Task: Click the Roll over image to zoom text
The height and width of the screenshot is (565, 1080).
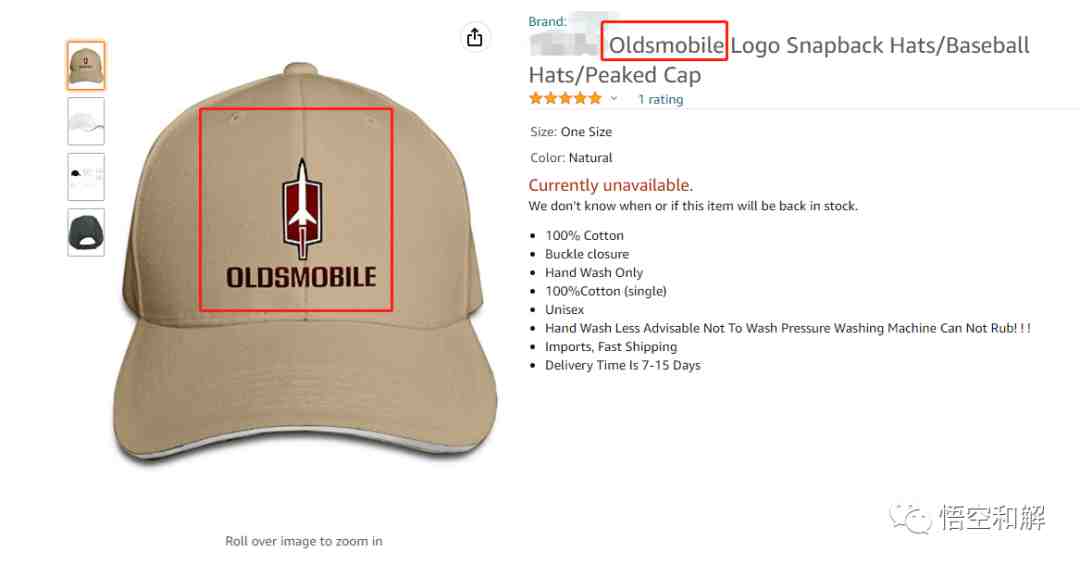Action: click(x=304, y=541)
